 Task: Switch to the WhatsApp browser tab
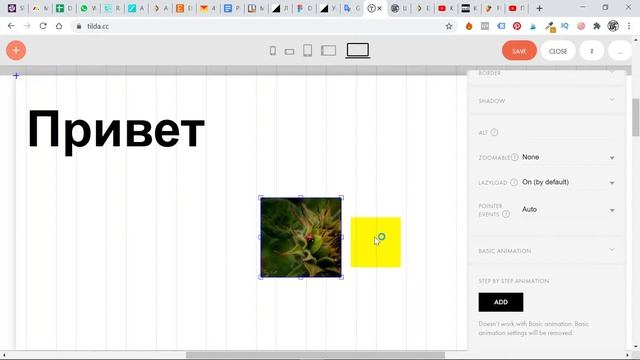[89, 8]
